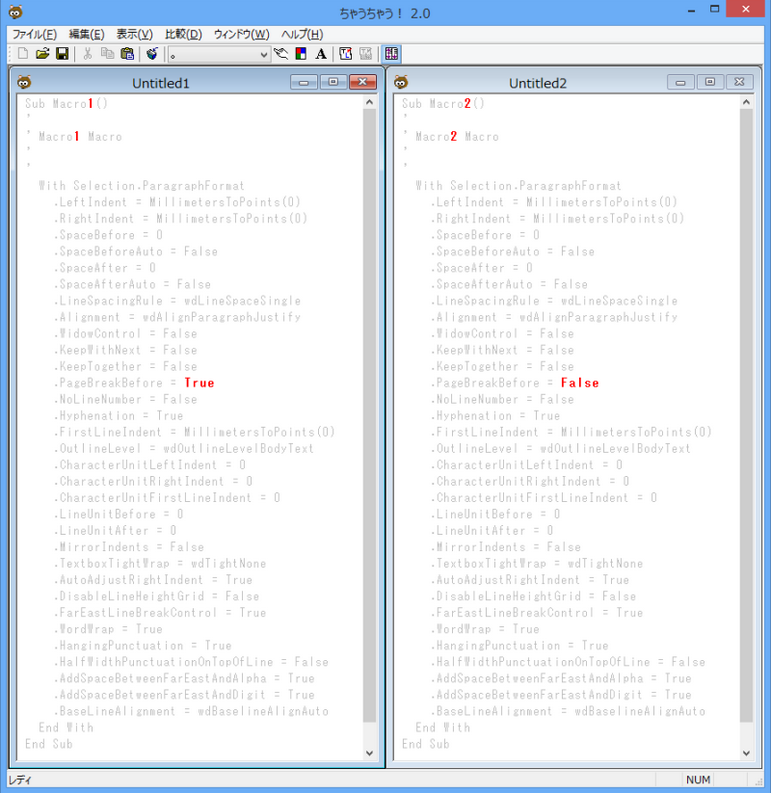Toggle the first document-pane icon right of the 'A'
Image resolution: width=771 pixels, height=793 pixels.
coord(346,54)
